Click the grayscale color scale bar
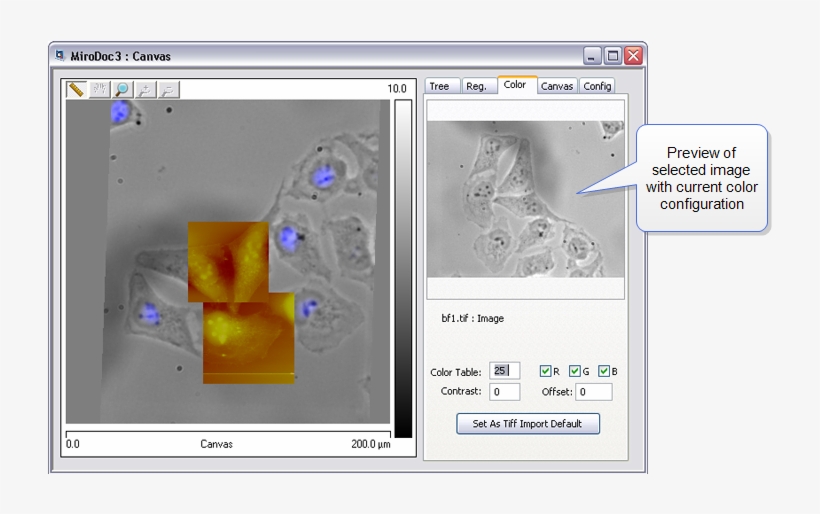 tap(403, 268)
